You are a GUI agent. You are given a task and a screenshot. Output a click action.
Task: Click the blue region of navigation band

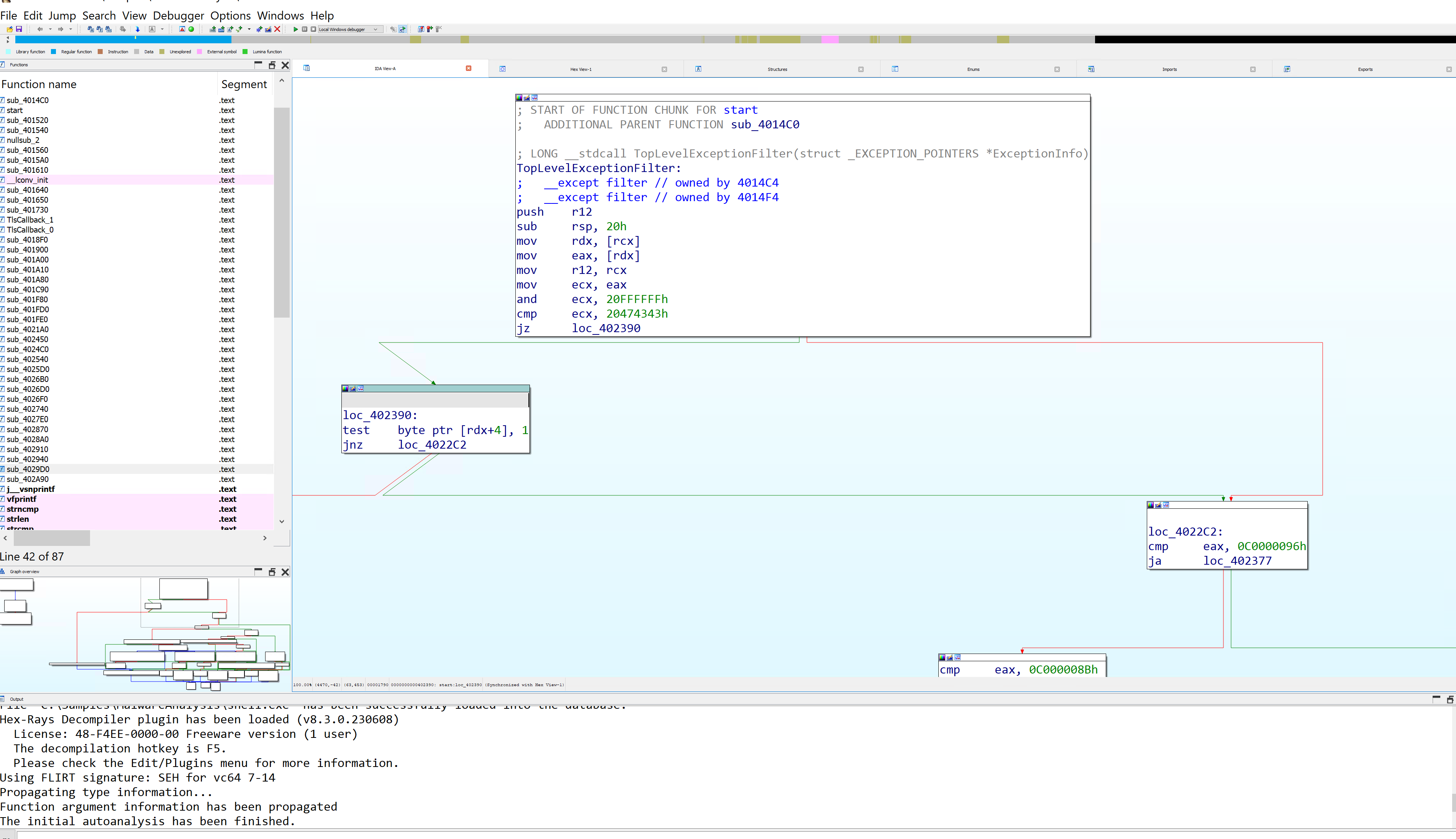(x=123, y=39)
